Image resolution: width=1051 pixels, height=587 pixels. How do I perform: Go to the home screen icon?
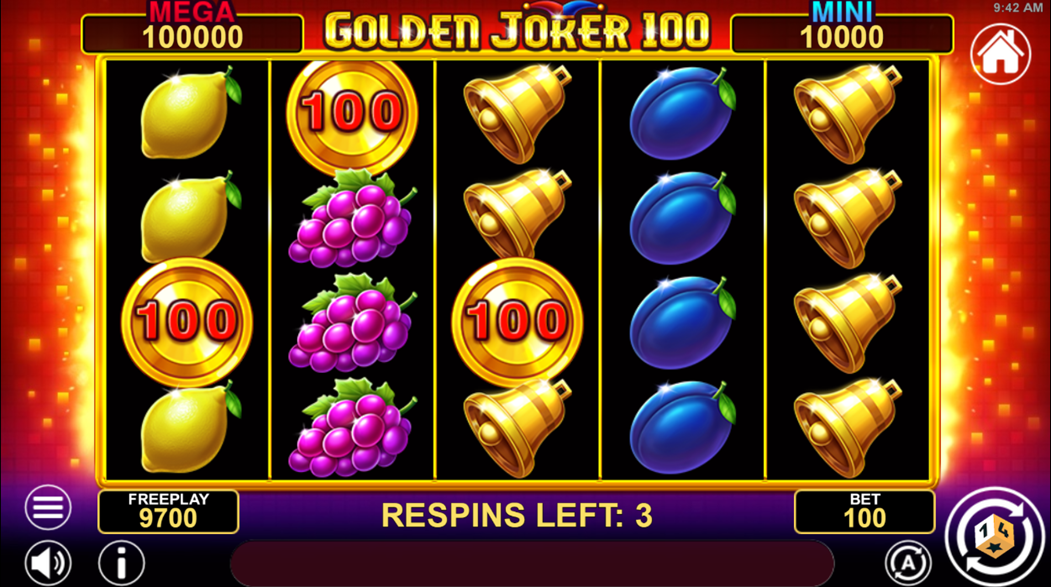click(1000, 54)
